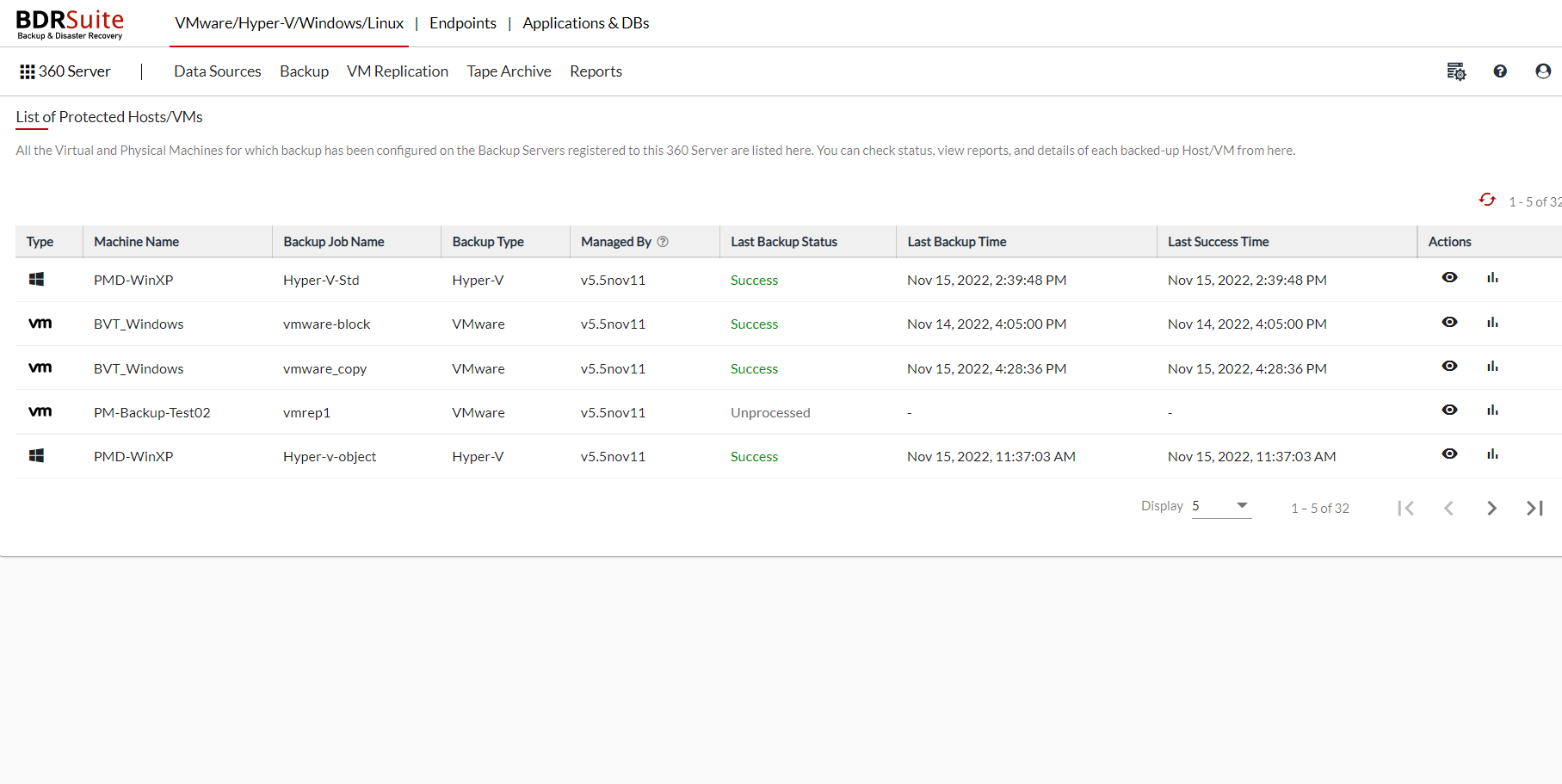The height and width of the screenshot is (784, 1562).
Task: Open the Reports menu
Action: coord(596,71)
